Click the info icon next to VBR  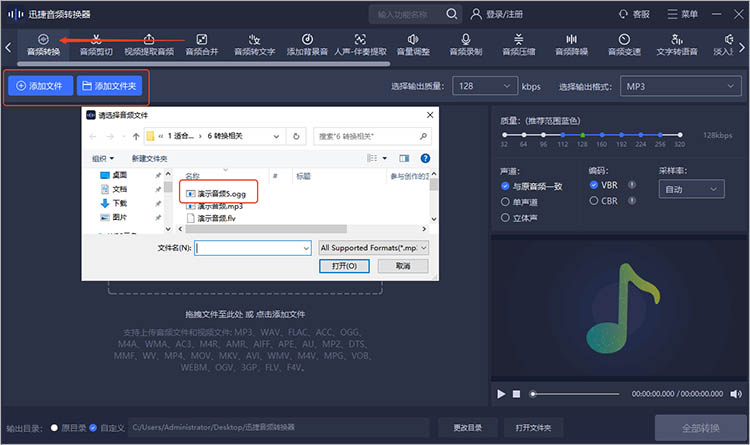point(632,185)
